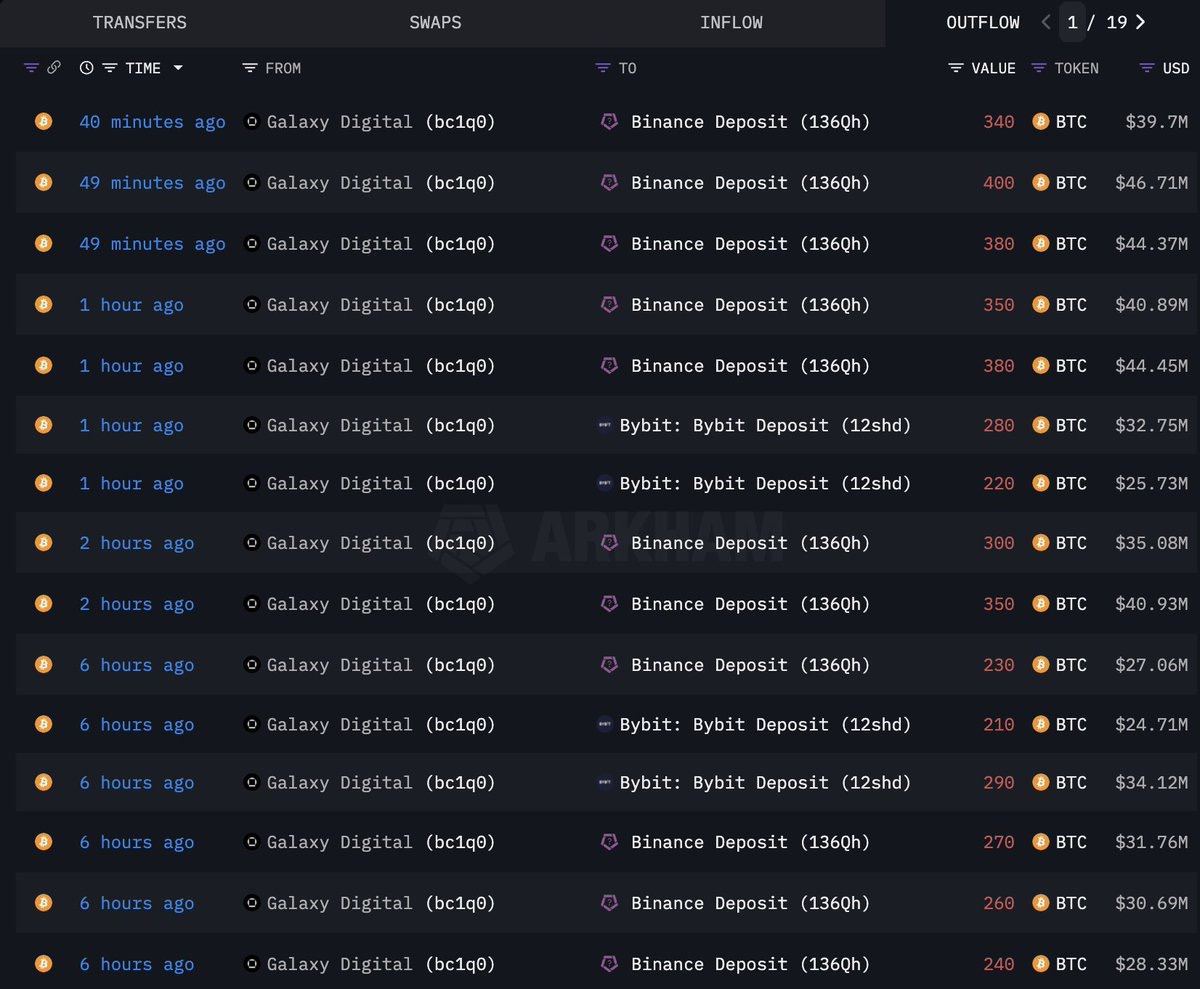Select the INFLOW tab

click(731, 22)
